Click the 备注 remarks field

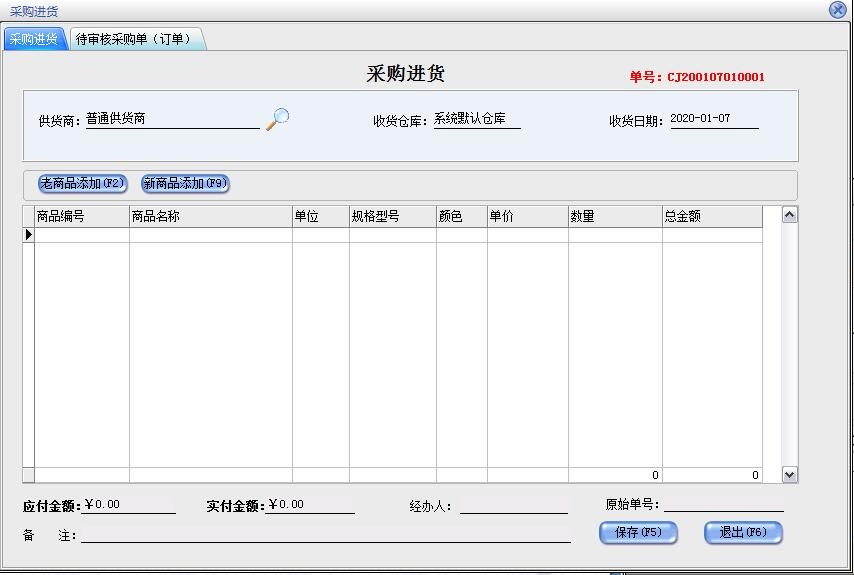point(325,535)
